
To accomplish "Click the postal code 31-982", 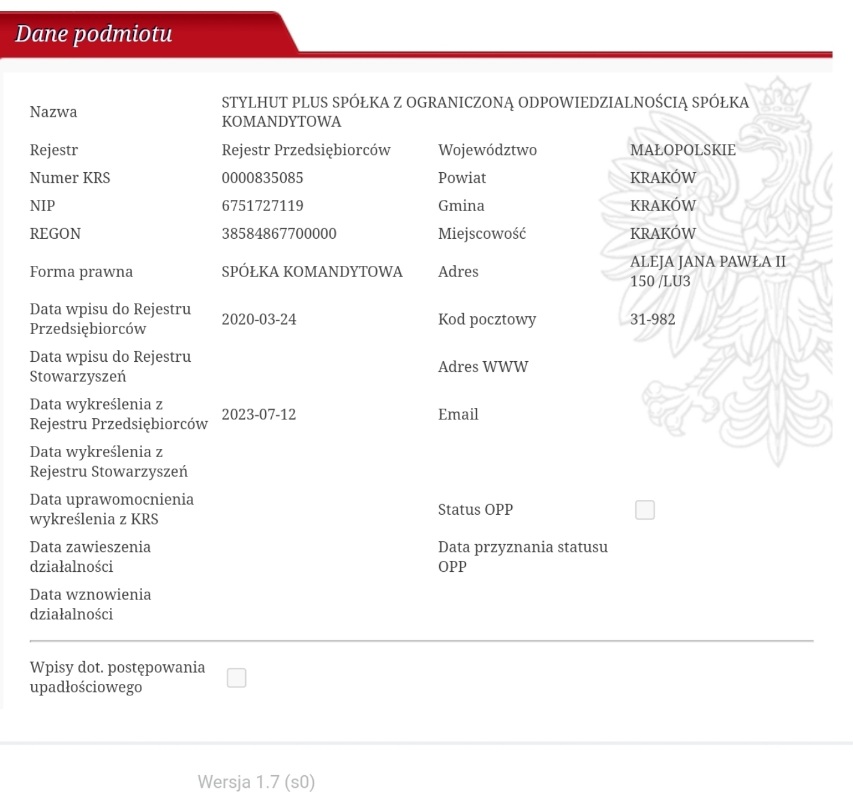I will point(652,319).
